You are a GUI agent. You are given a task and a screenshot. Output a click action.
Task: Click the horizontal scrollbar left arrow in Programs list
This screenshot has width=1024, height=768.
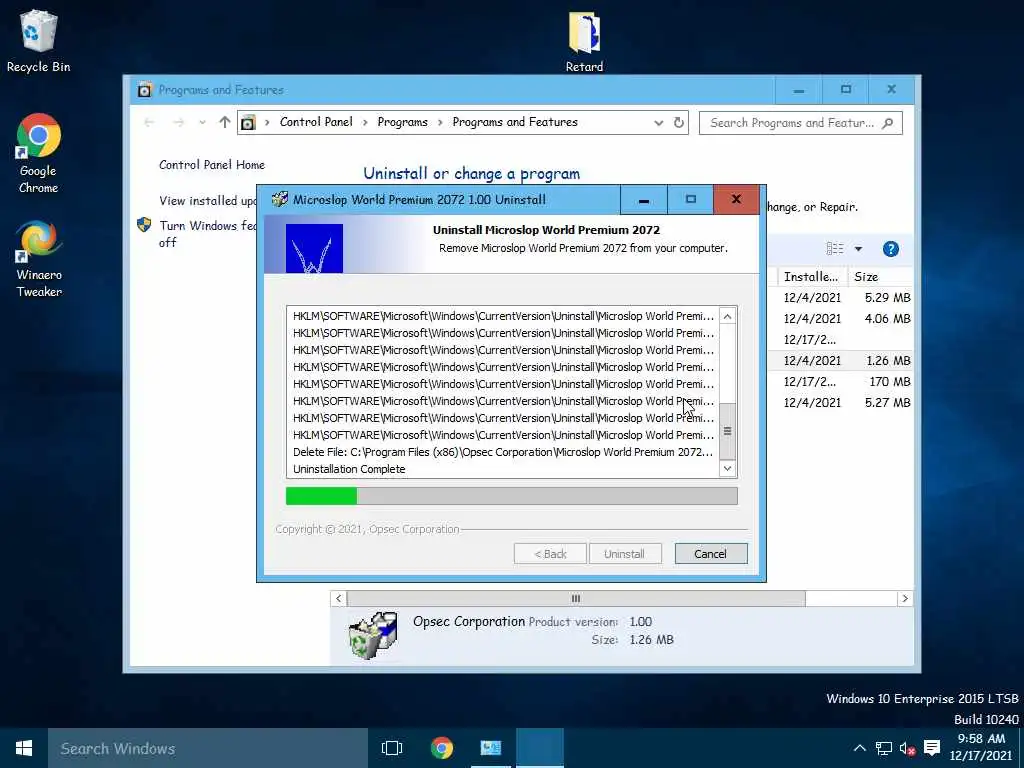(338, 598)
